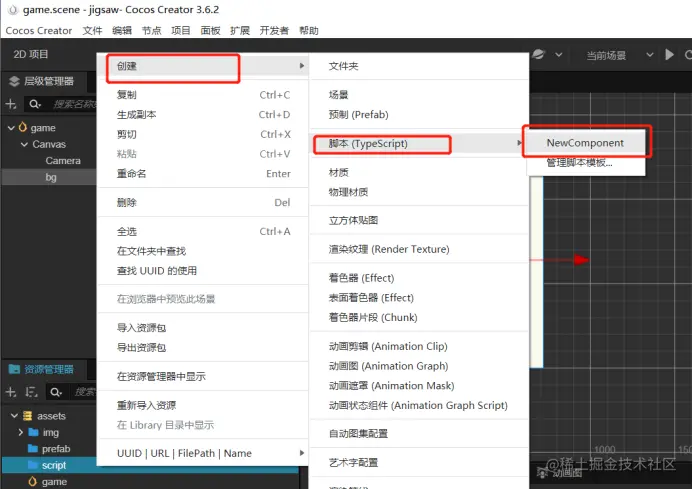Viewport: 693px width, 489px height.
Task: Open the Extension (扩展) menu
Action: pos(240,31)
